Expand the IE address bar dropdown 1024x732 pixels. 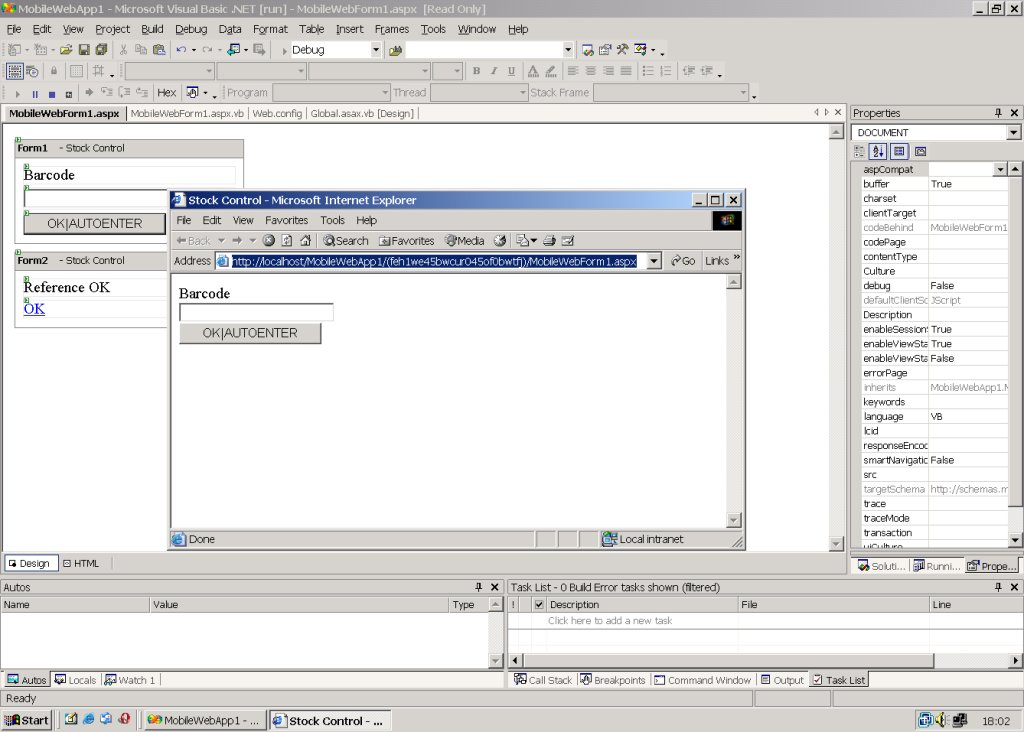click(654, 261)
